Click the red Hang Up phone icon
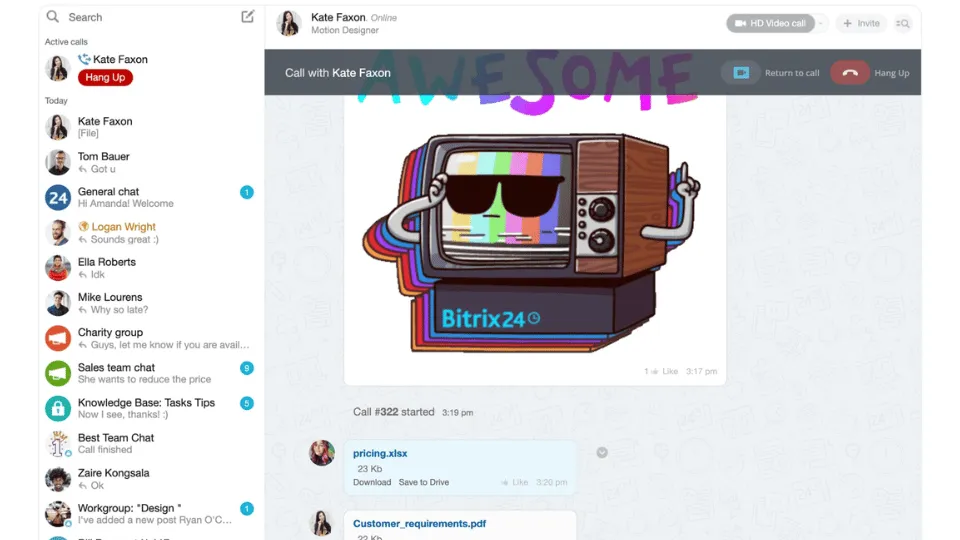 pos(850,73)
